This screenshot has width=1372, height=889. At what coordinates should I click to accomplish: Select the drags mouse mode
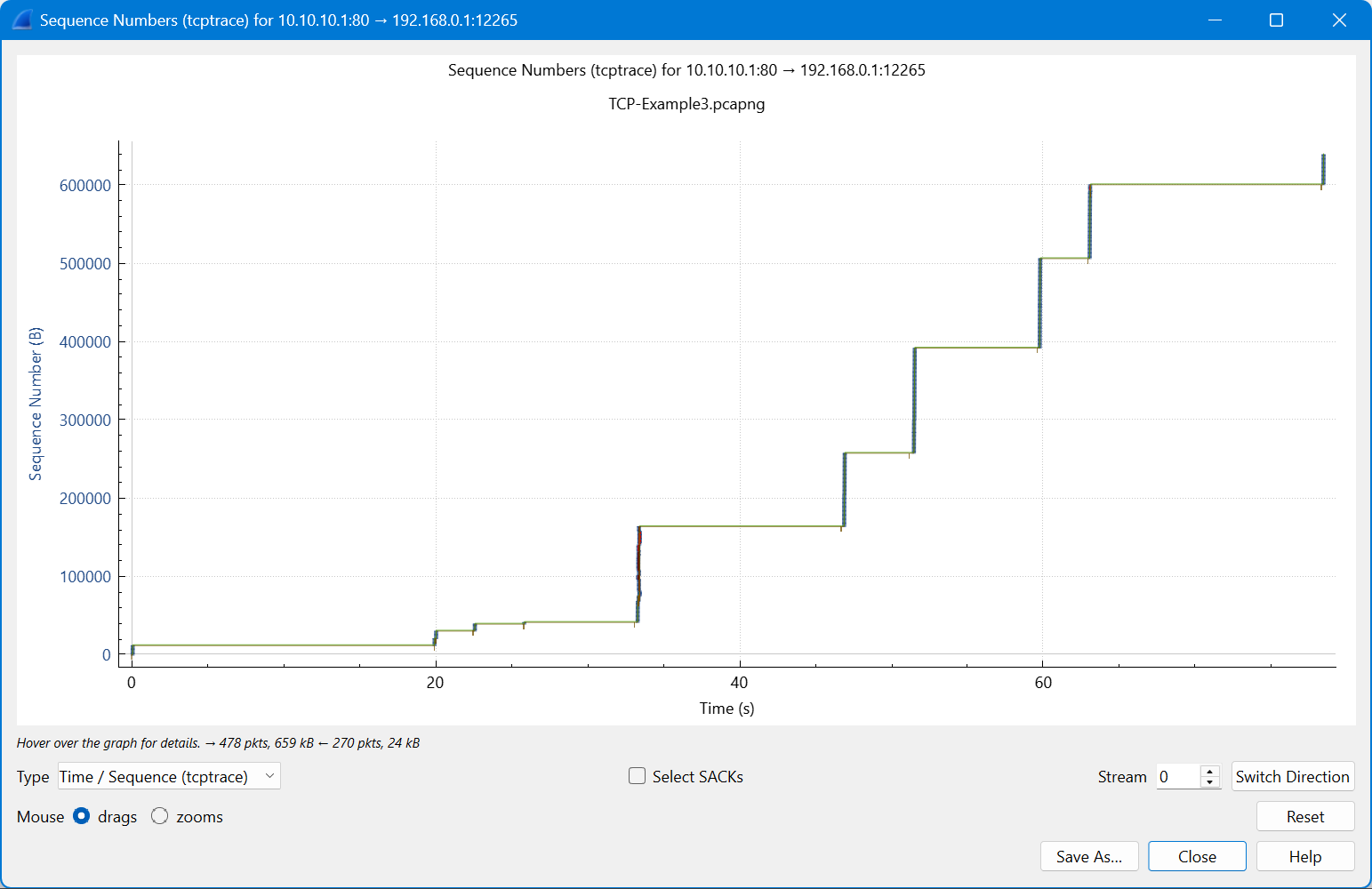click(81, 815)
